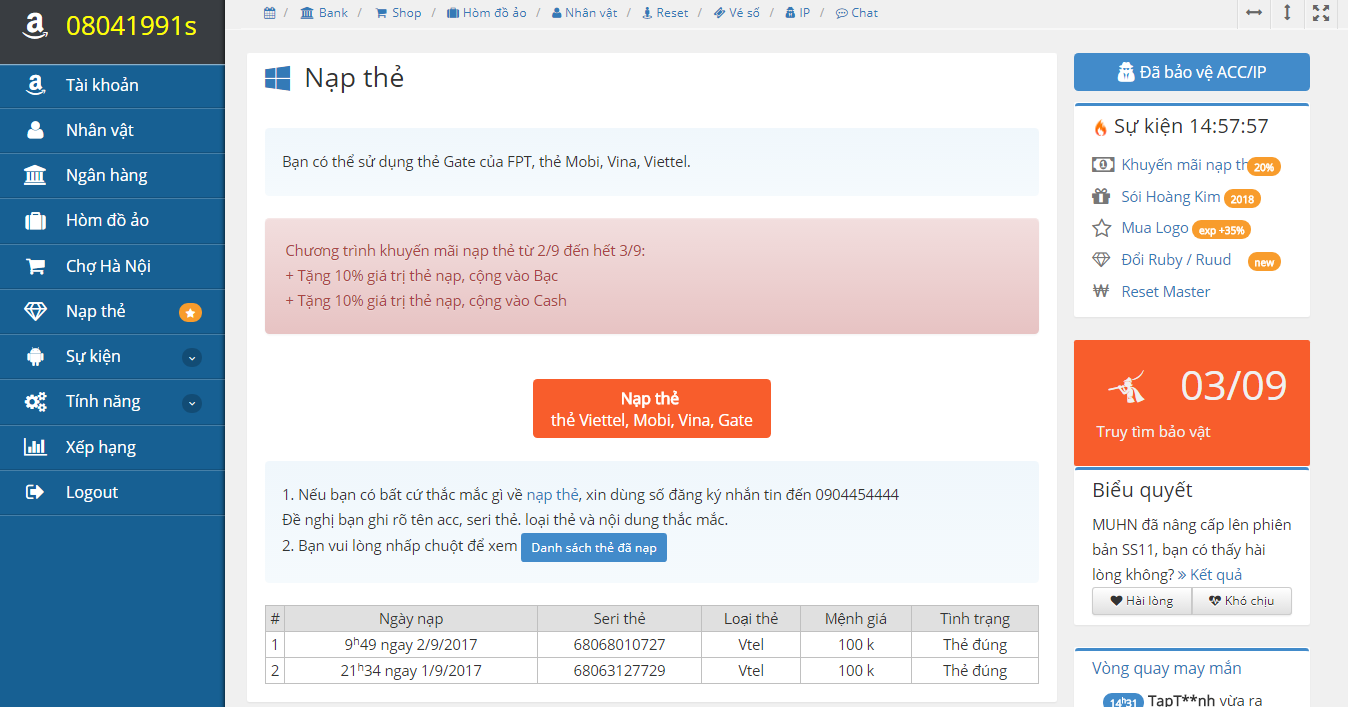Select Xếp hạng in the sidebar
Viewport: 1348px width, 707px height.
[x=100, y=447]
